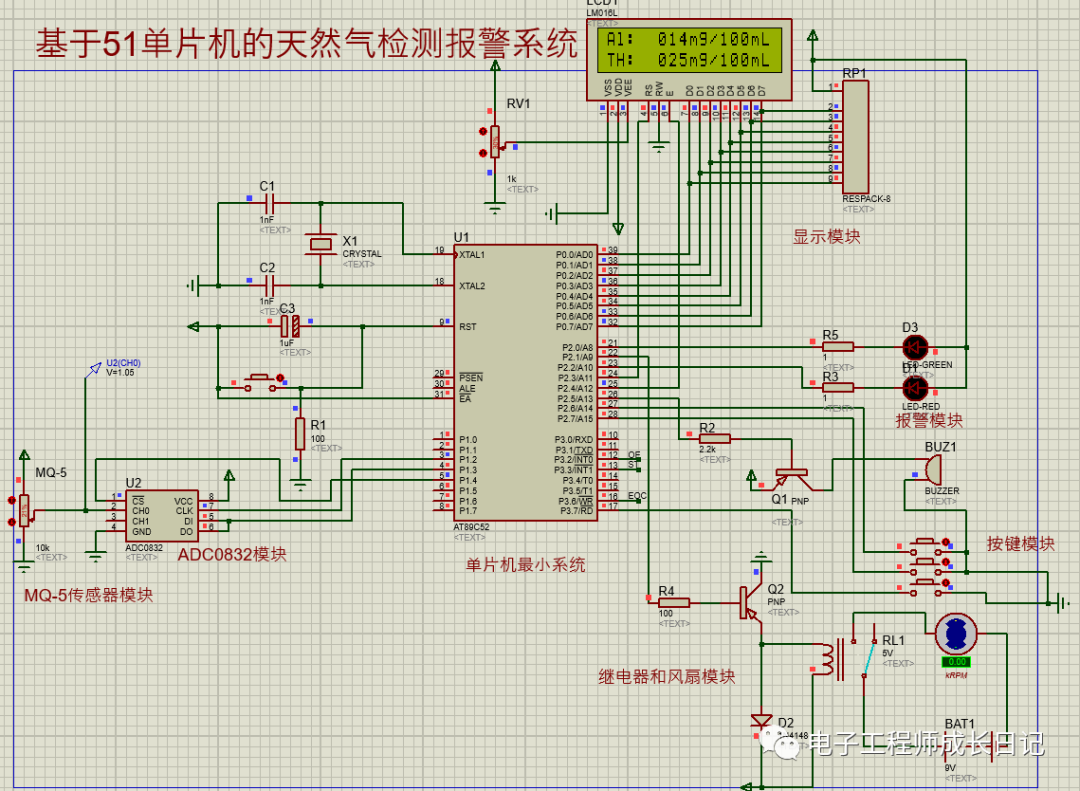Select diode D2

(x=761, y=721)
